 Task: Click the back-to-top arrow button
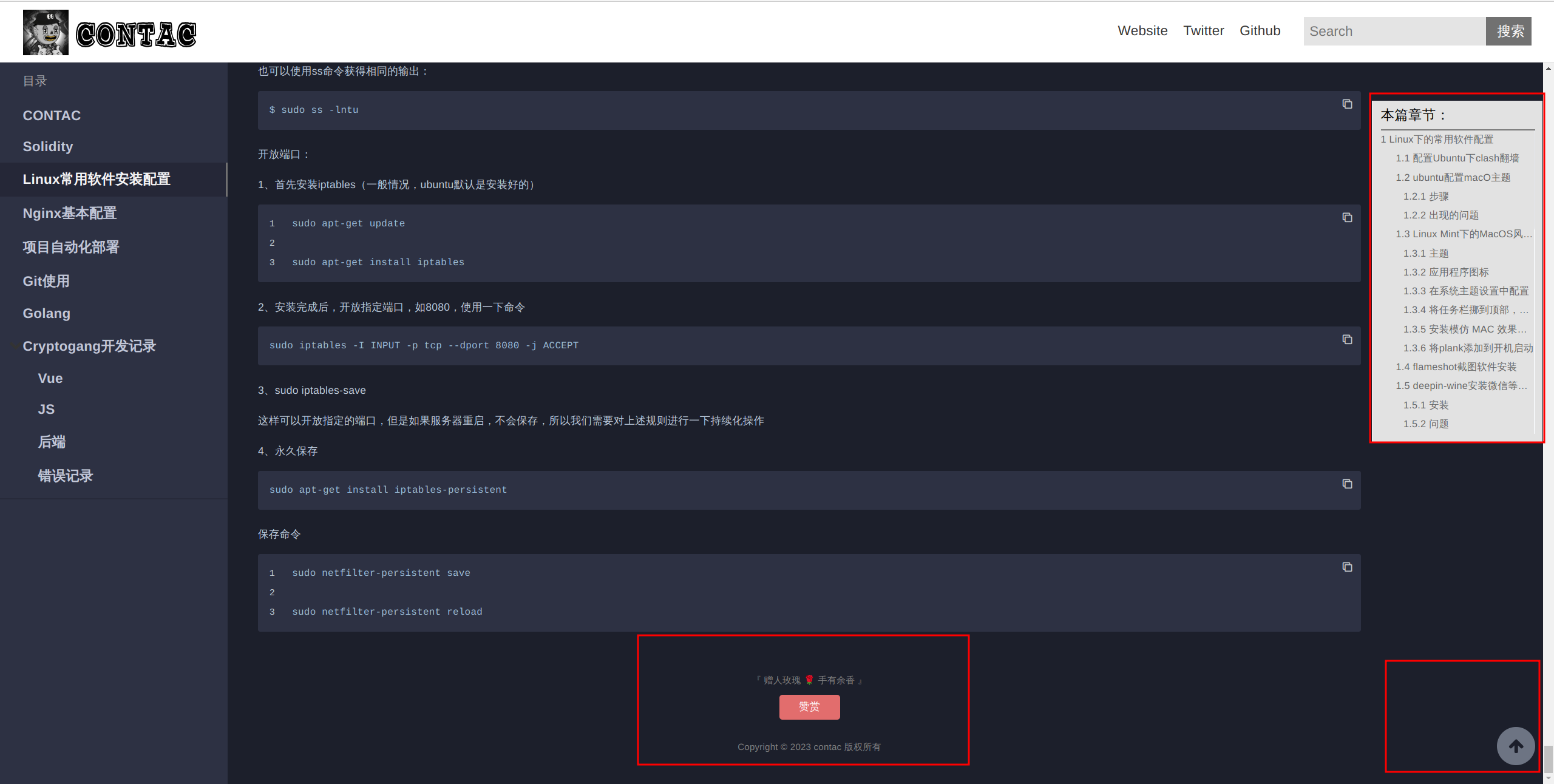(x=1515, y=746)
